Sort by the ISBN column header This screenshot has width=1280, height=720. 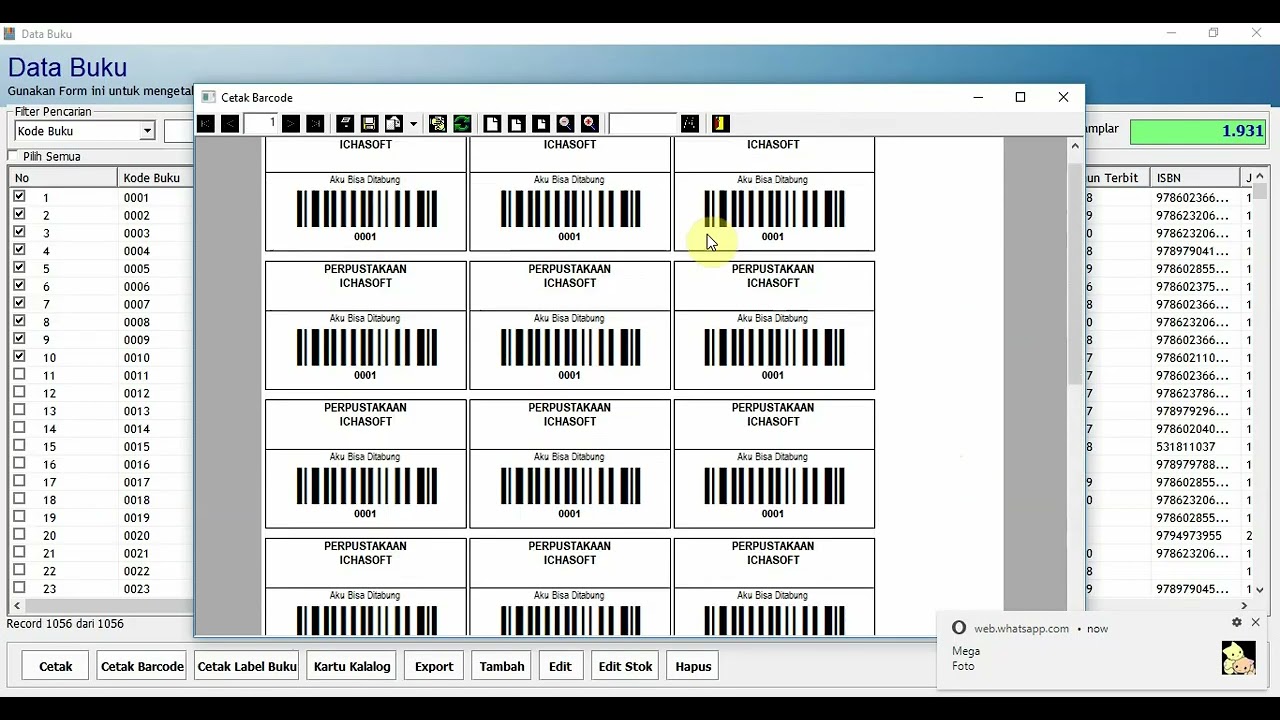tap(1195, 178)
